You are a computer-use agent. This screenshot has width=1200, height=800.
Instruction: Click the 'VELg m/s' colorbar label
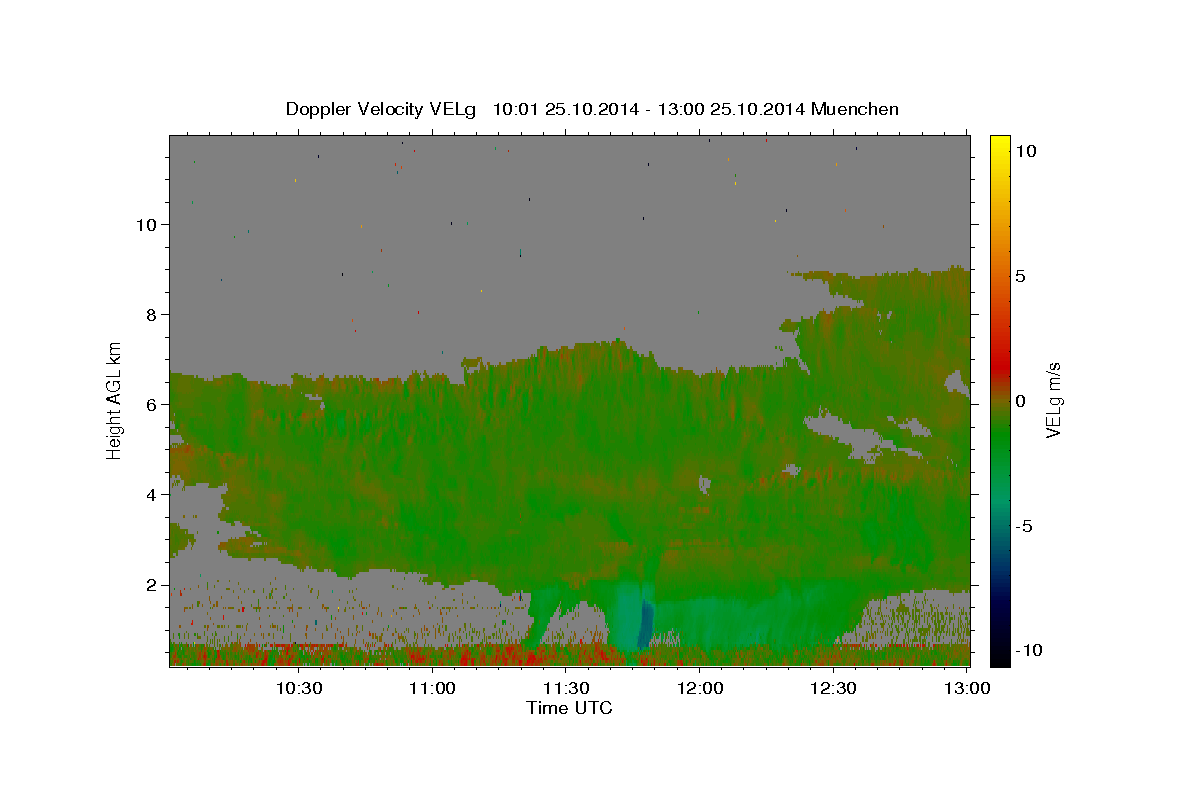pyautogui.click(x=1053, y=401)
